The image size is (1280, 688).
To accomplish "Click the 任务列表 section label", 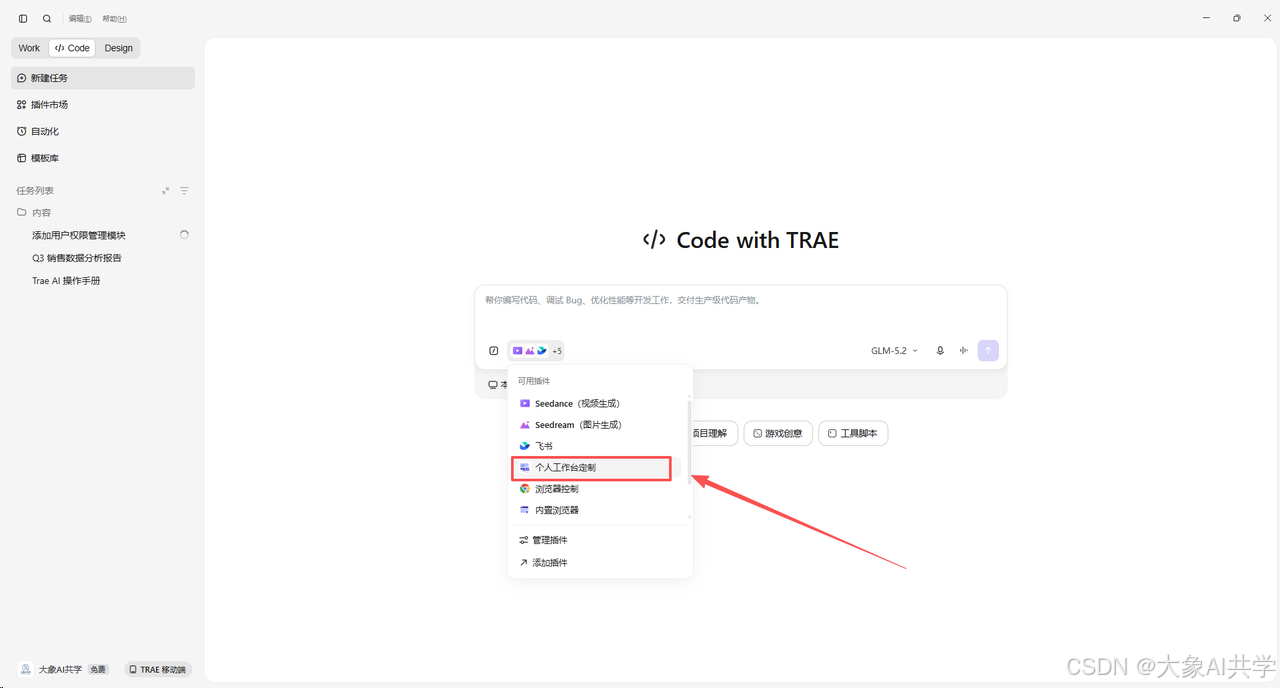I will 35,191.
